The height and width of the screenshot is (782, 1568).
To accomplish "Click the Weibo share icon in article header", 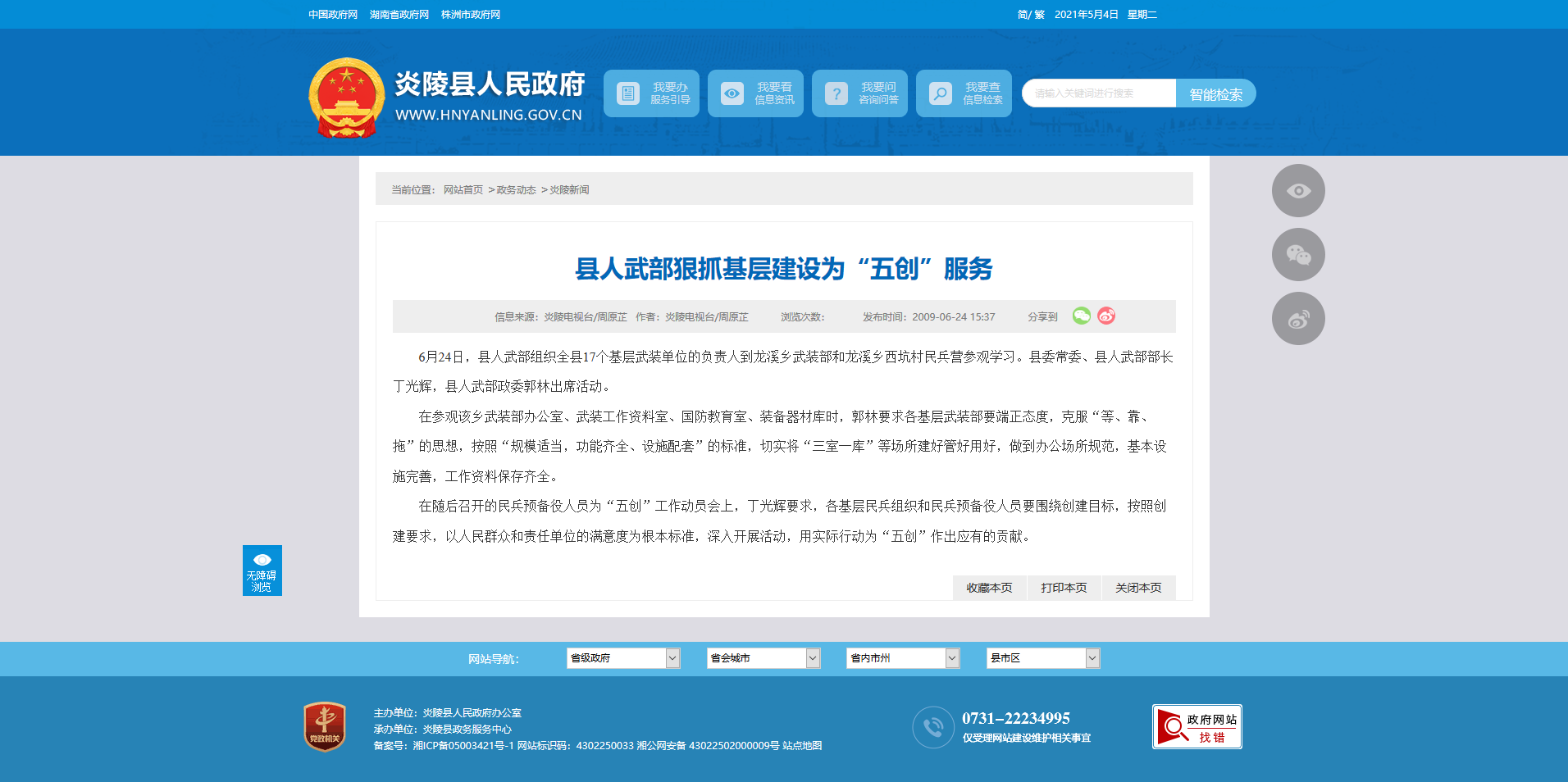I will click(x=1106, y=316).
